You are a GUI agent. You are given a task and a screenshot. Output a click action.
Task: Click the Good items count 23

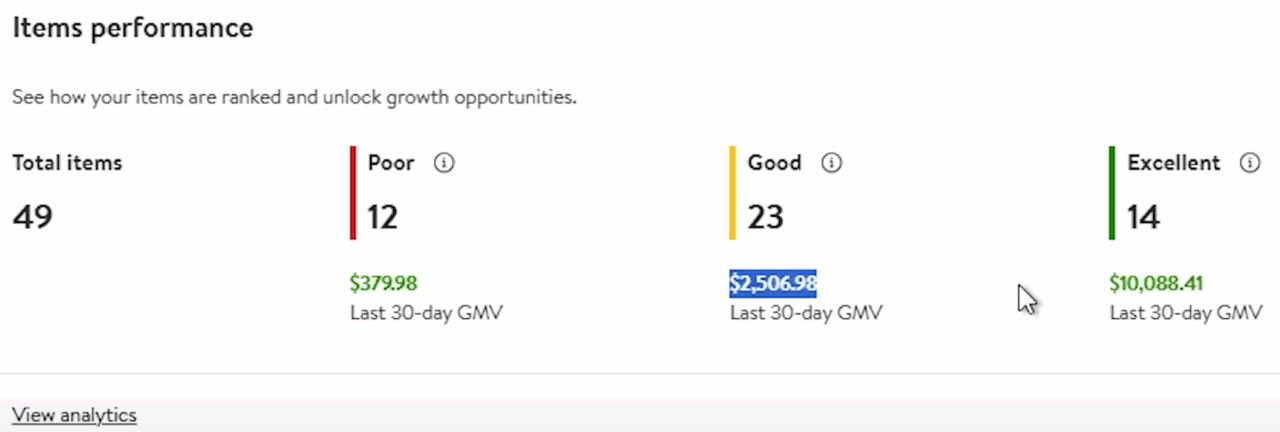coord(765,216)
